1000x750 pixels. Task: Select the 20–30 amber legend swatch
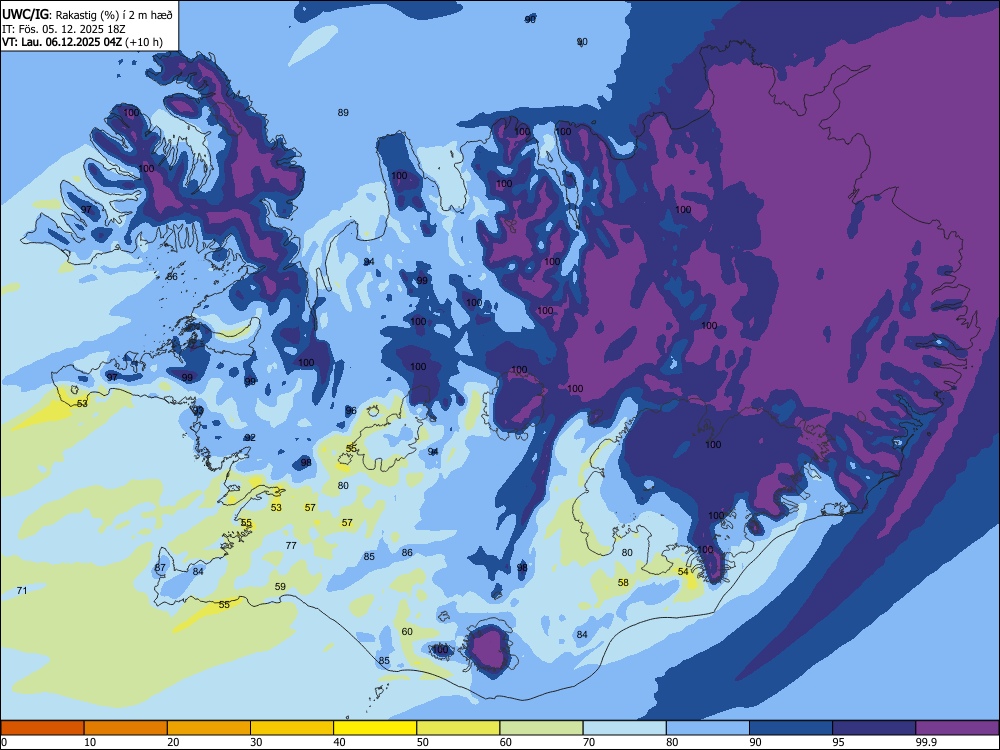[209, 728]
